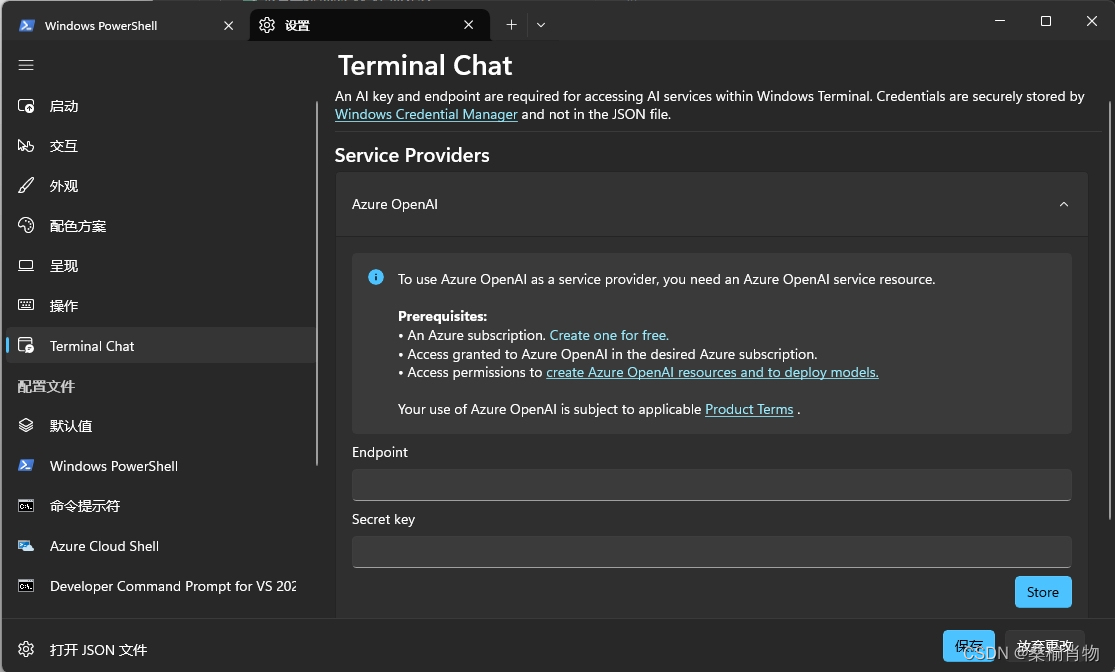Image resolution: width=1115 pixels, height=672 pixels.
Task: Open the 外观 appearance brush icon
Action: coord(27,186)
